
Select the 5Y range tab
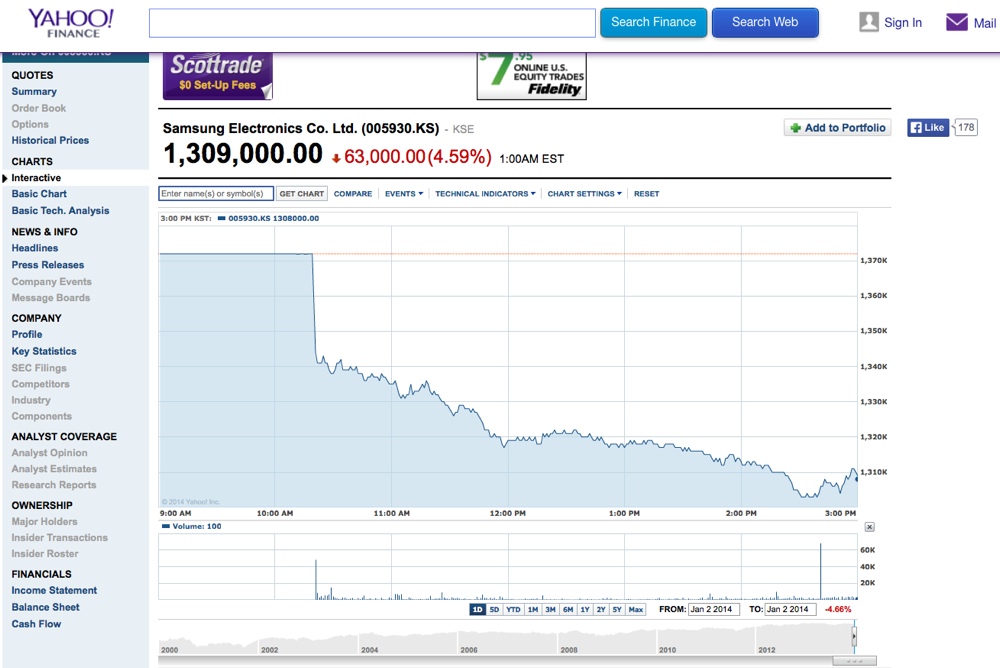tap(617, 609)
